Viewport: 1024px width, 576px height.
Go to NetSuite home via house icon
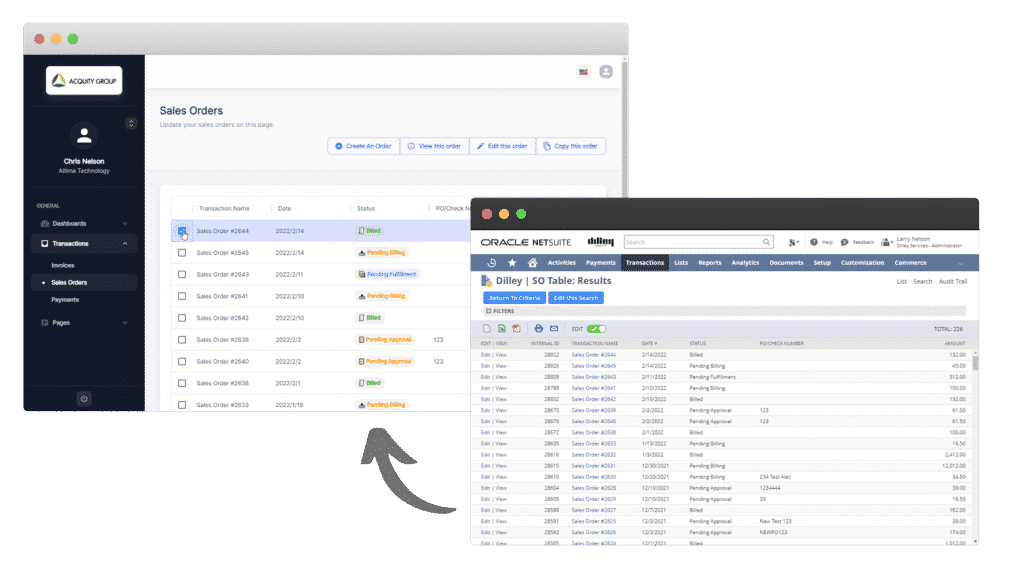click(x=533, y=263)
